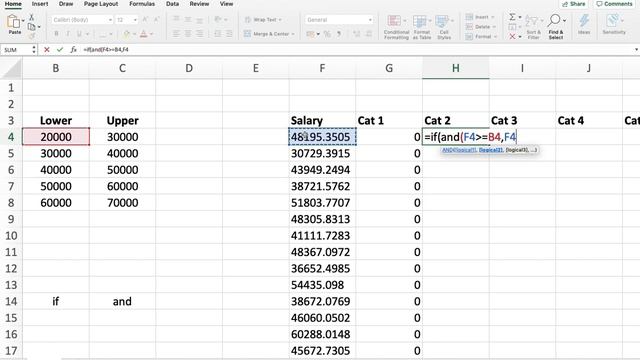This screenshot has width=640, height=360.
Task: Open Format as Table gallery
Action: point(421,27)
